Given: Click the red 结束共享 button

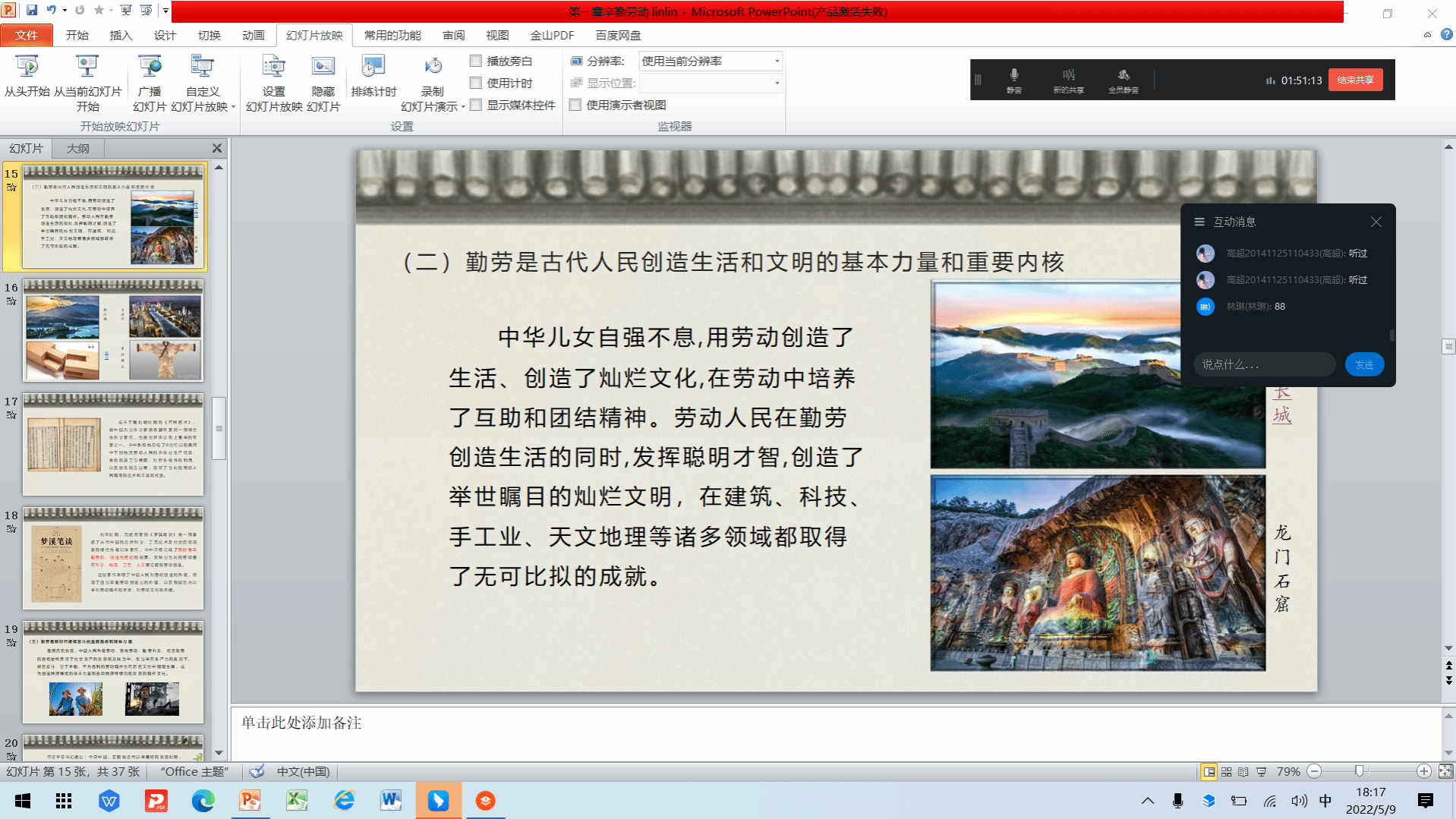Looking at the screenshot, I should 1354,80.
